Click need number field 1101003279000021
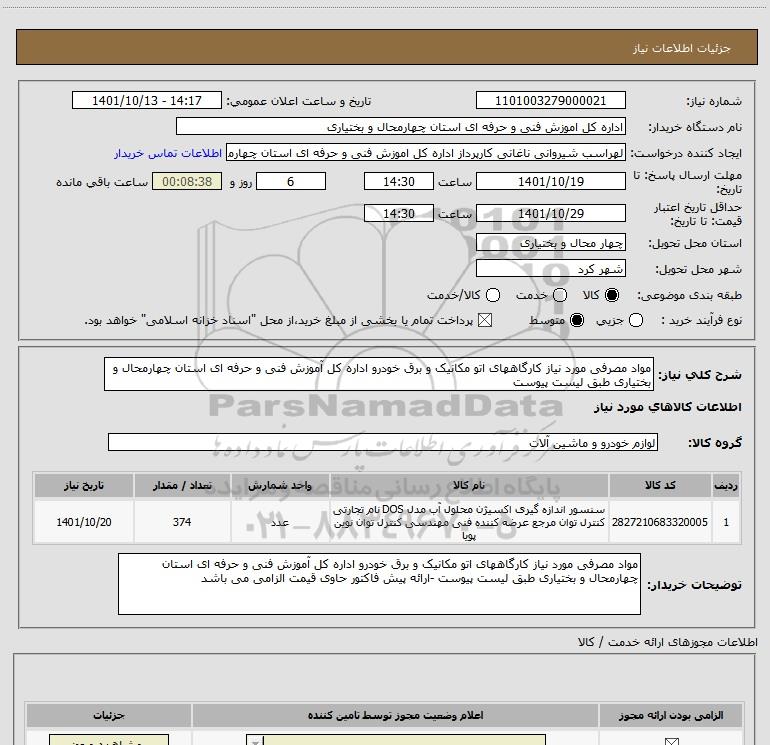Viewport: 770px width, 745px height. tap(550, 100)
